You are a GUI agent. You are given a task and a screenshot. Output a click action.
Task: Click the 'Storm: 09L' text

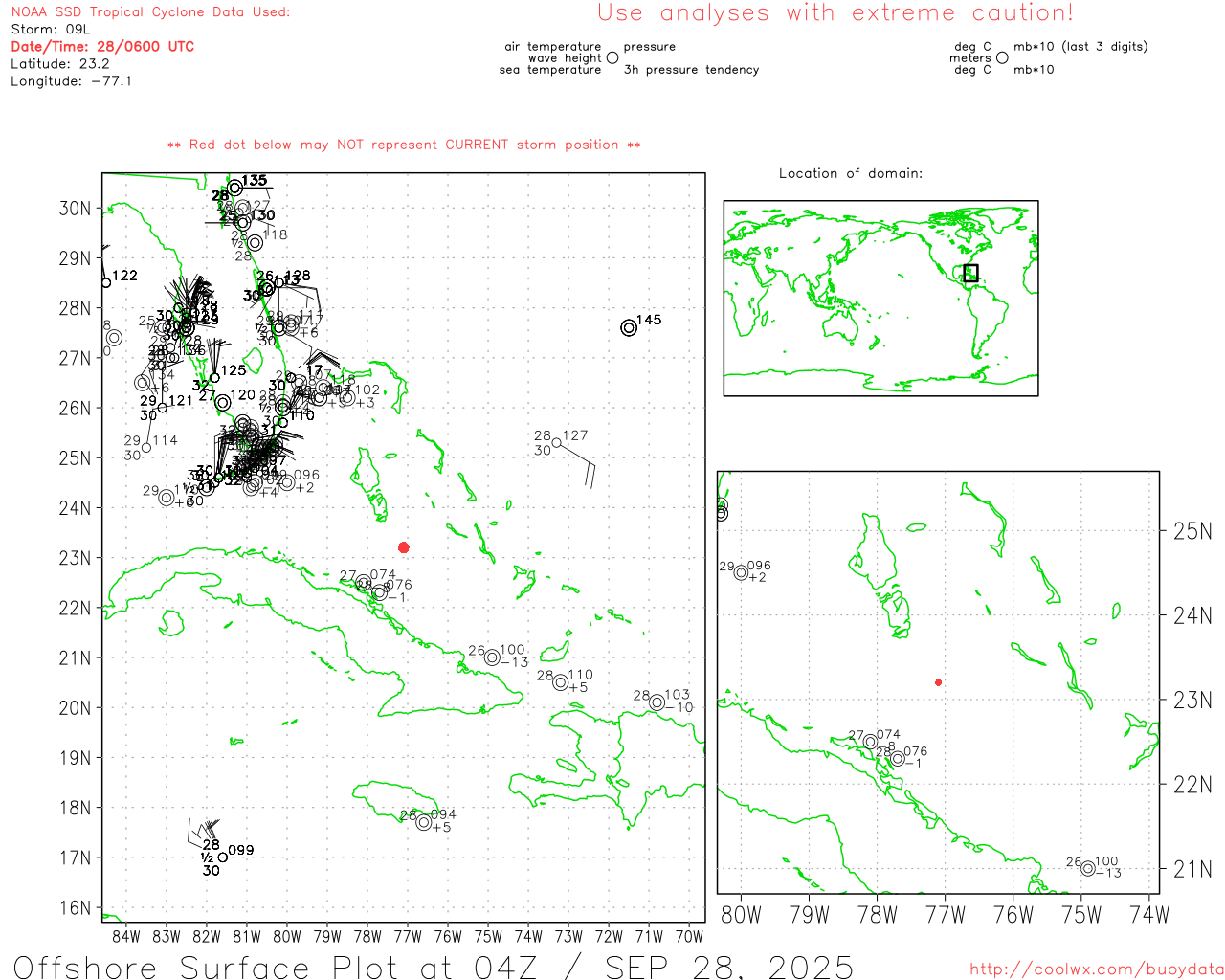pyautogui.click(x=51, y=30)
